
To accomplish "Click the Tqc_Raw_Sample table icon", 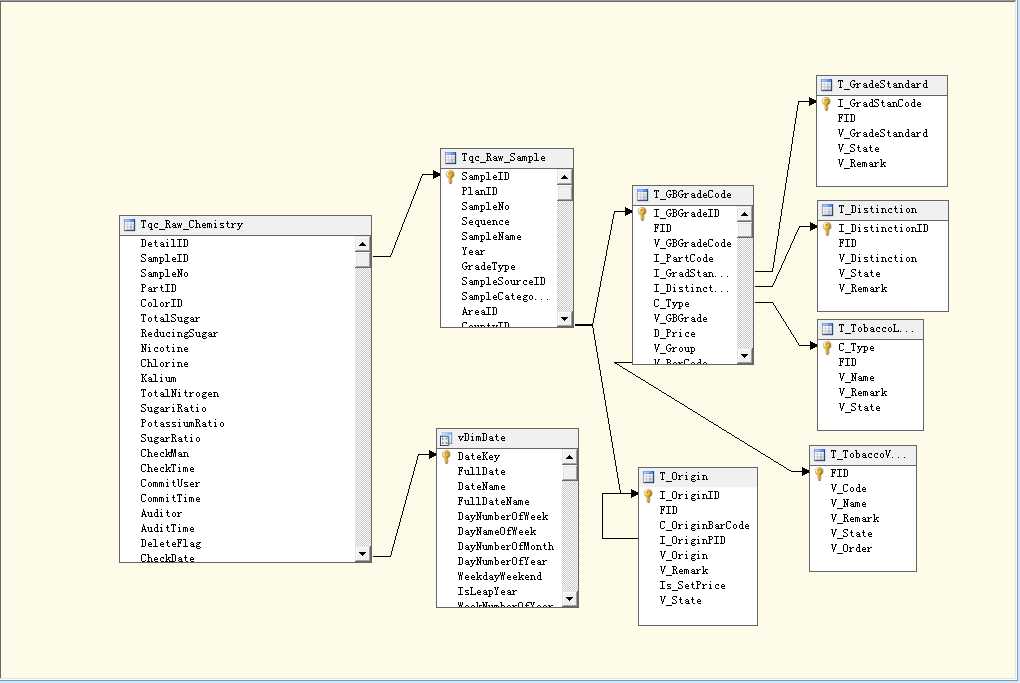I will click(x=450, y=158).
